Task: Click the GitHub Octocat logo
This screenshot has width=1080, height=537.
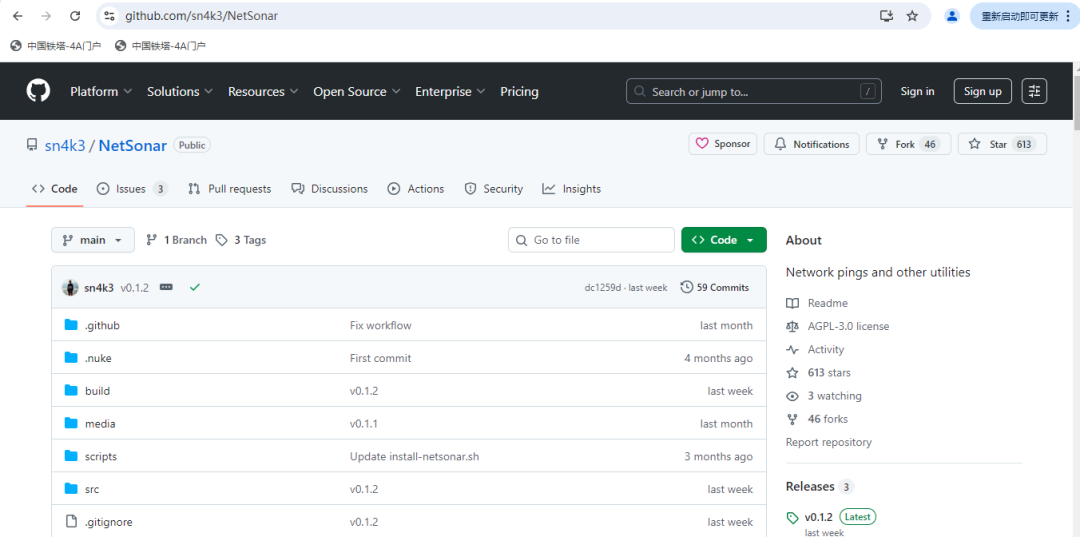Action: click(x=39, y=91)
